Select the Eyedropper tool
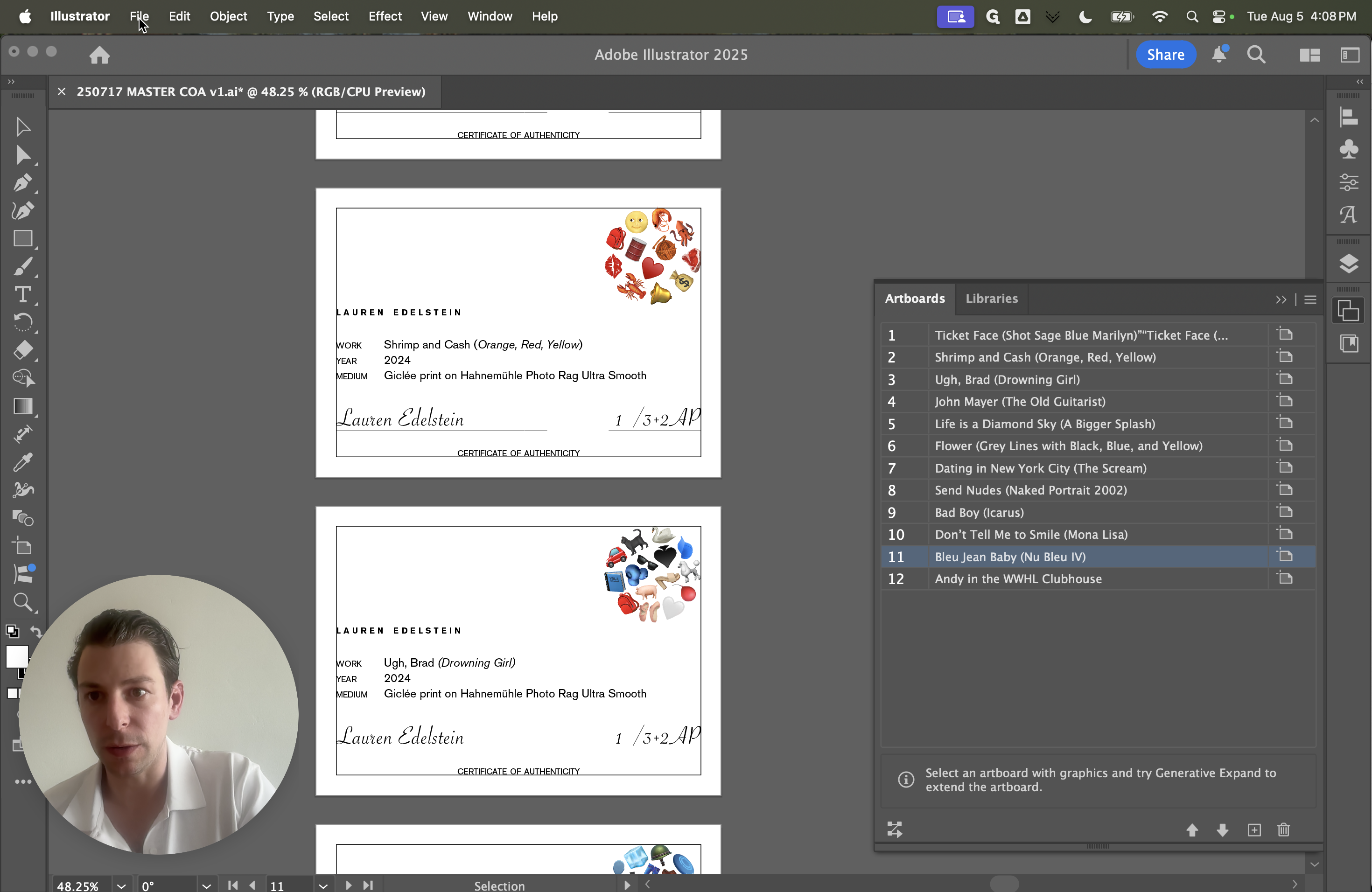The height and width of the screenshot is (892, 1372). click(x=22, y=462)
